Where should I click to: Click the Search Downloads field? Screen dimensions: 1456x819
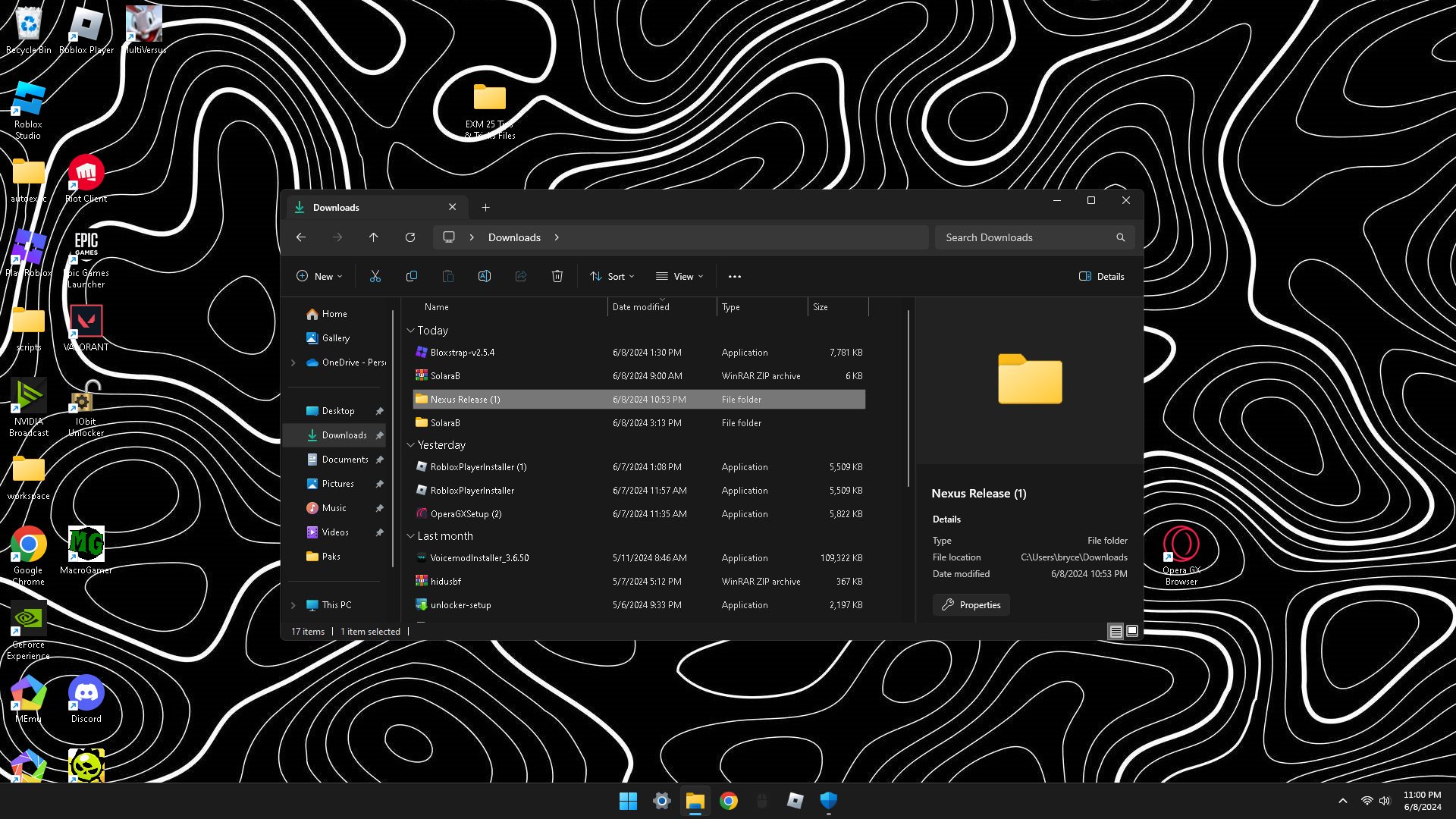[x=1024, y=237]
